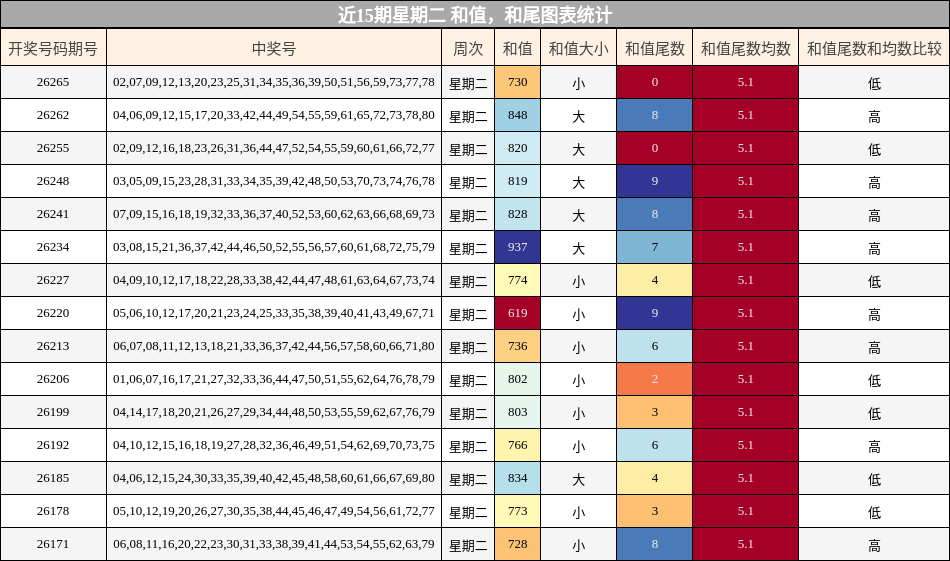The image size is (950, 561).
Task: Click winning numbers starting 04,06,12,15,24
Action: [274, 479]
